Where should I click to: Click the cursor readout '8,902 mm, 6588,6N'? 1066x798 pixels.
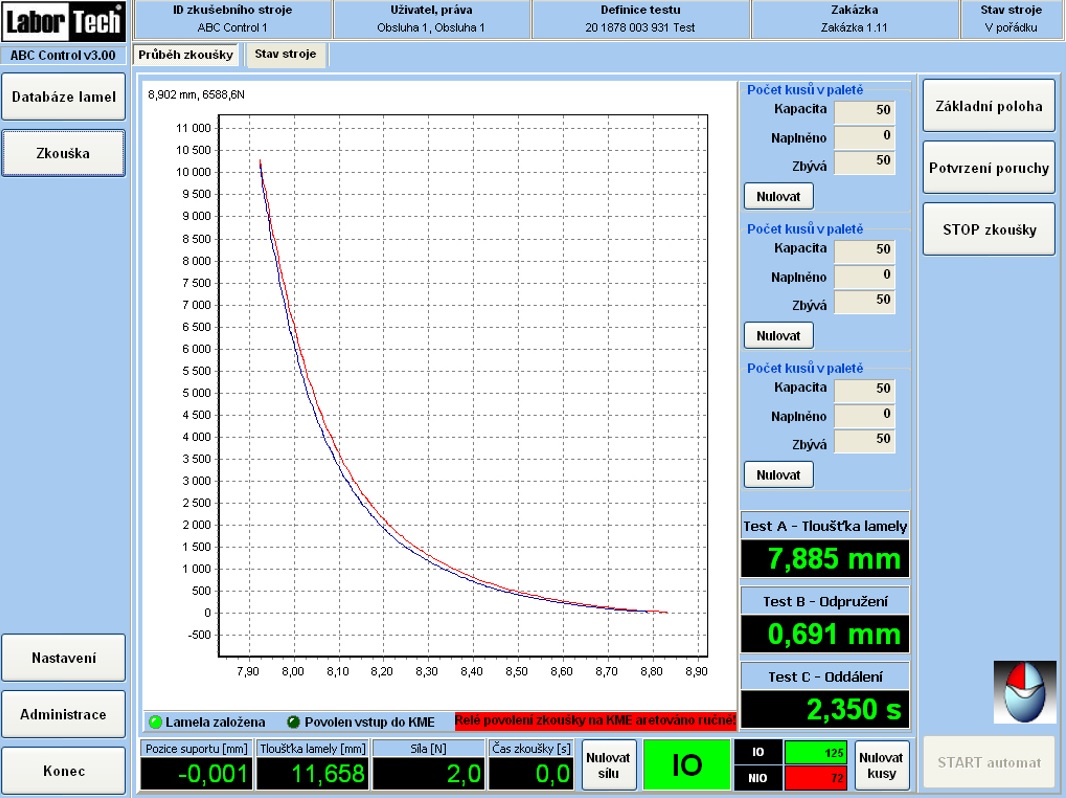(196, 94)
